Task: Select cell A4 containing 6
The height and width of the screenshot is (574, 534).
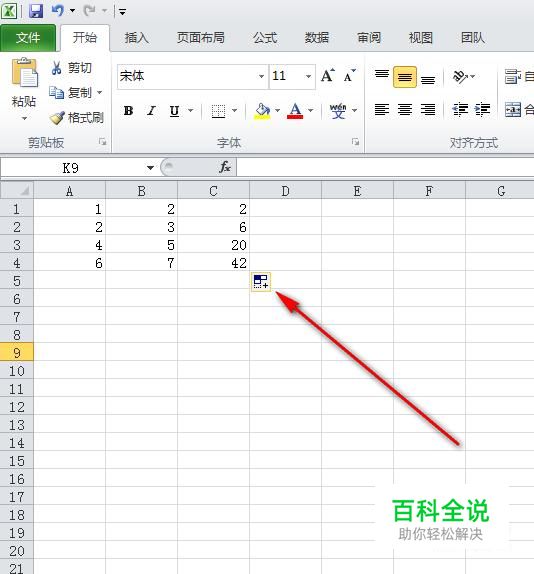Action: [70, 263]
